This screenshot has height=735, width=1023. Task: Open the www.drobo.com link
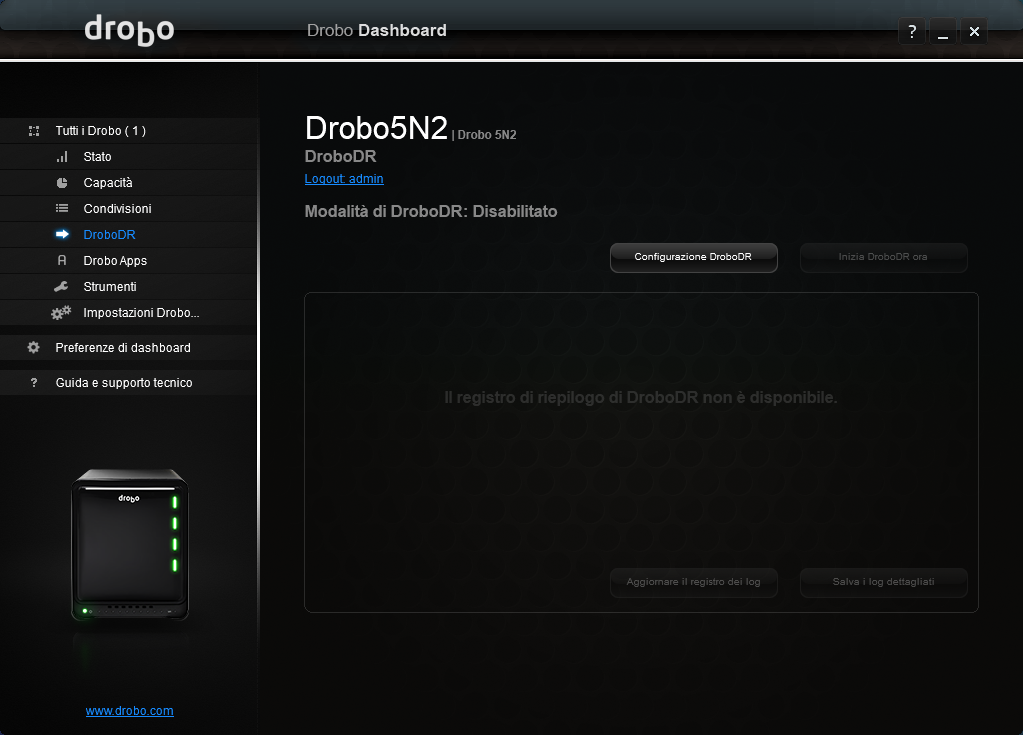130,711
